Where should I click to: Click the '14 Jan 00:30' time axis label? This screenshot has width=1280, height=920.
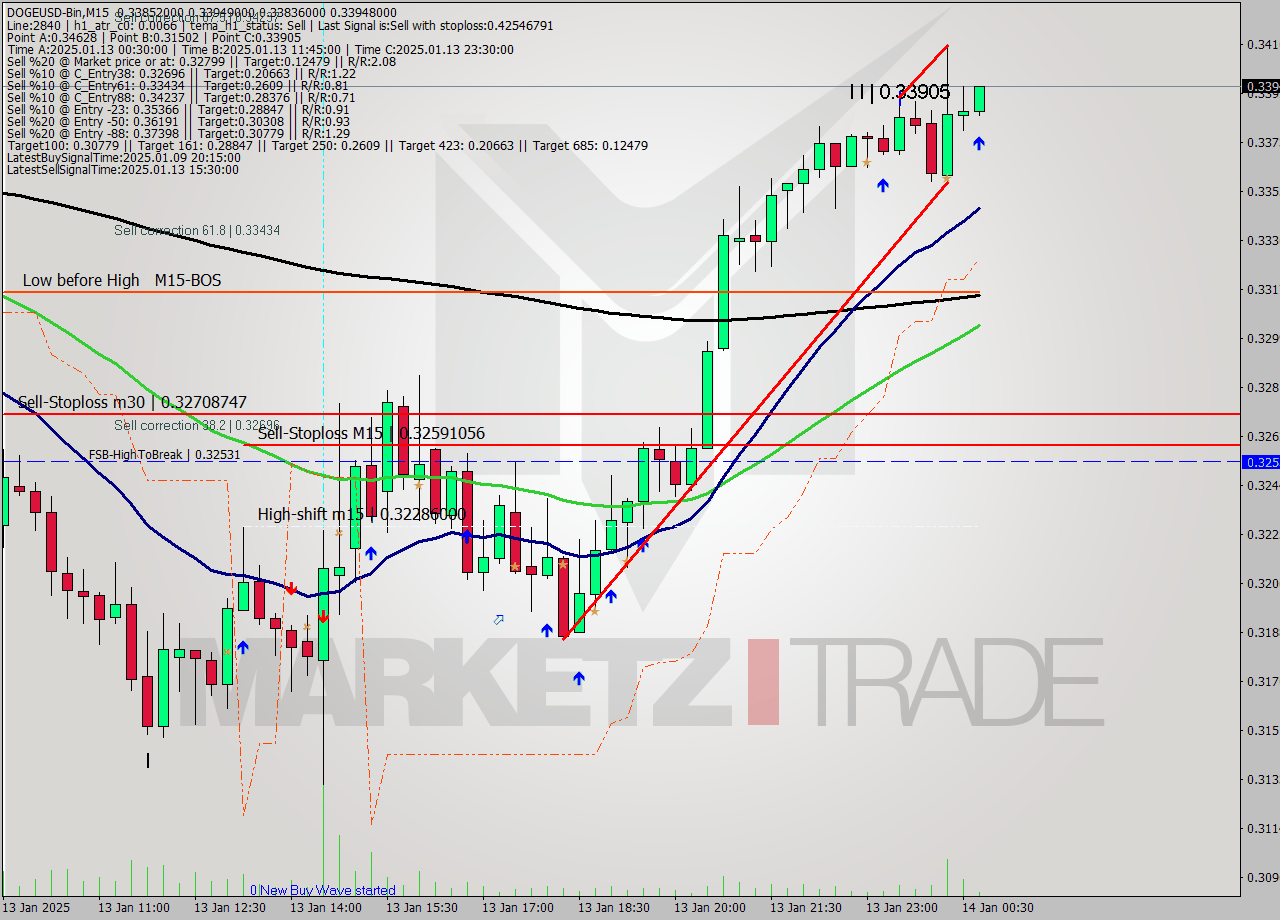pyautogui.click(x=998, y=908)
